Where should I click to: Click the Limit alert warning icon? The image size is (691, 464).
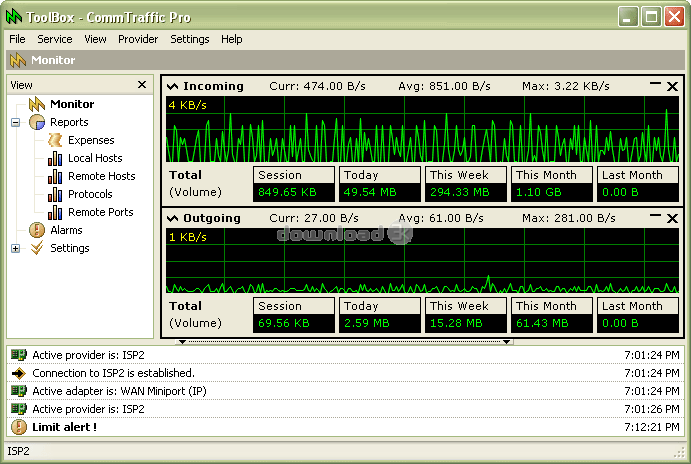pos(18,427)
